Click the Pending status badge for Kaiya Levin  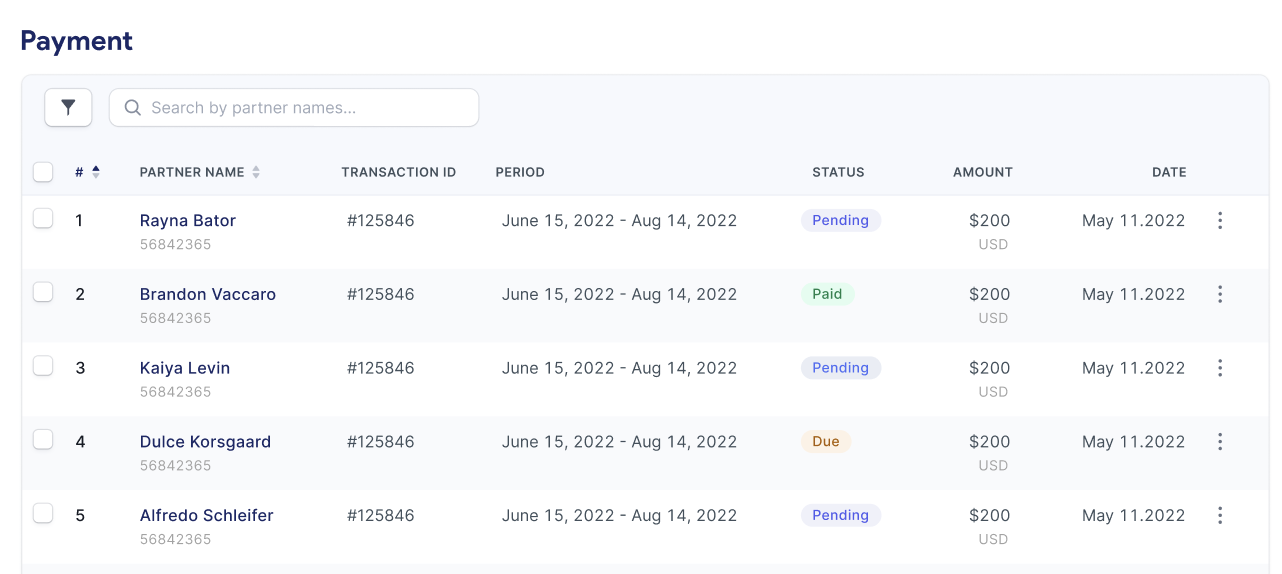pos(840,368)
